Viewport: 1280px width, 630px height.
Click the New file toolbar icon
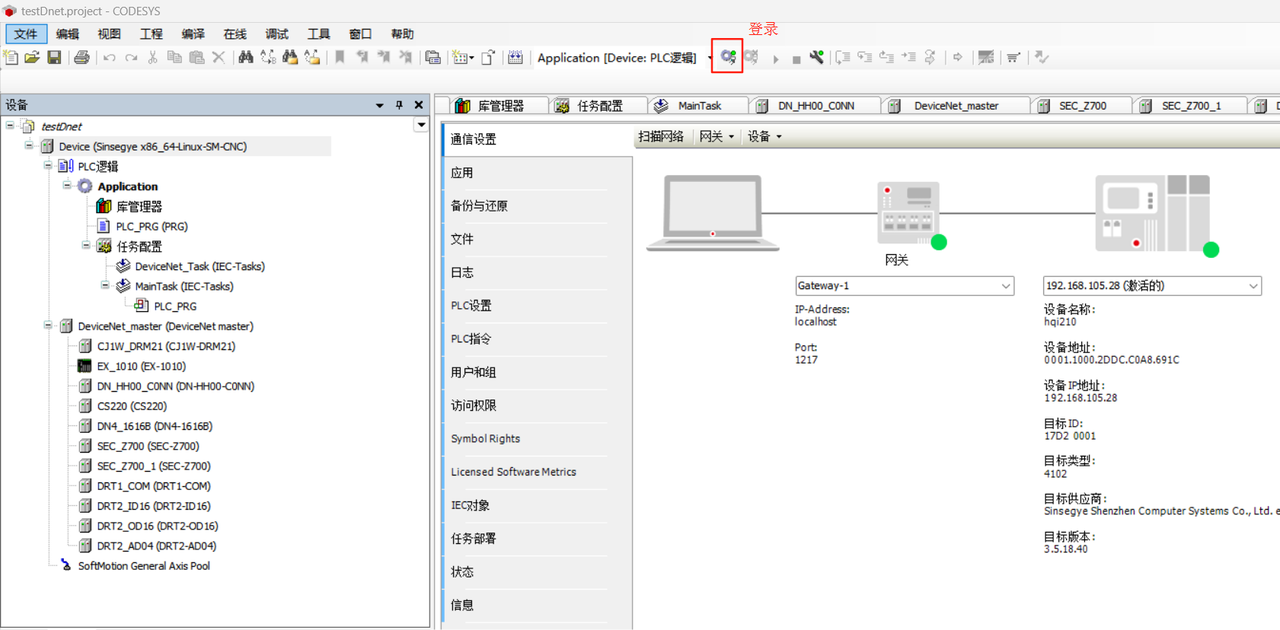(11, 58)
